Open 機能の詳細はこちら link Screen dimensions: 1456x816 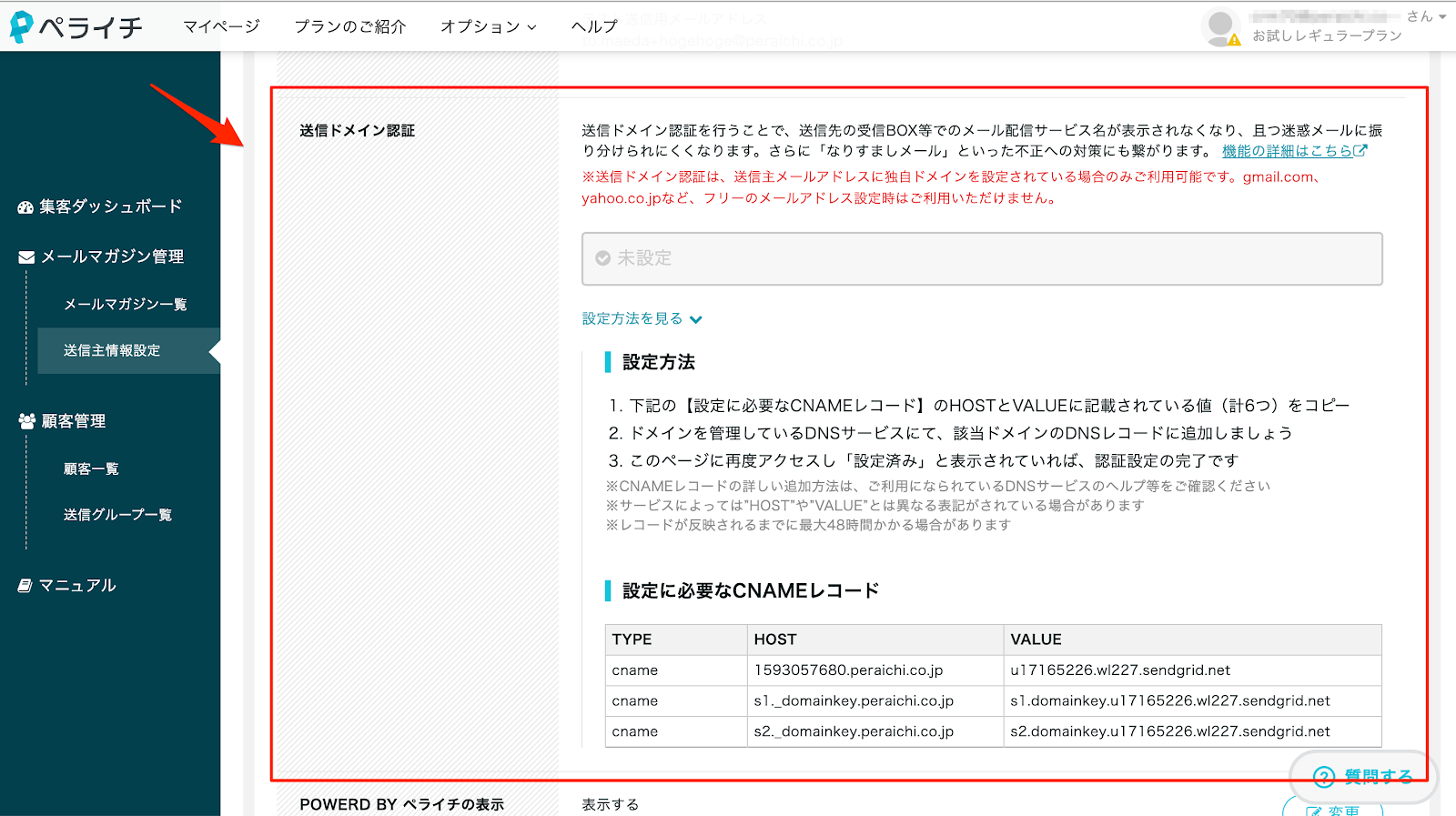pos(1287,151)
